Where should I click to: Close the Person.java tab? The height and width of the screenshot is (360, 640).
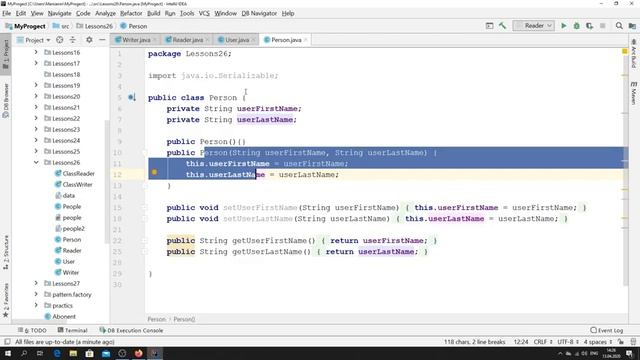point(305,40)
